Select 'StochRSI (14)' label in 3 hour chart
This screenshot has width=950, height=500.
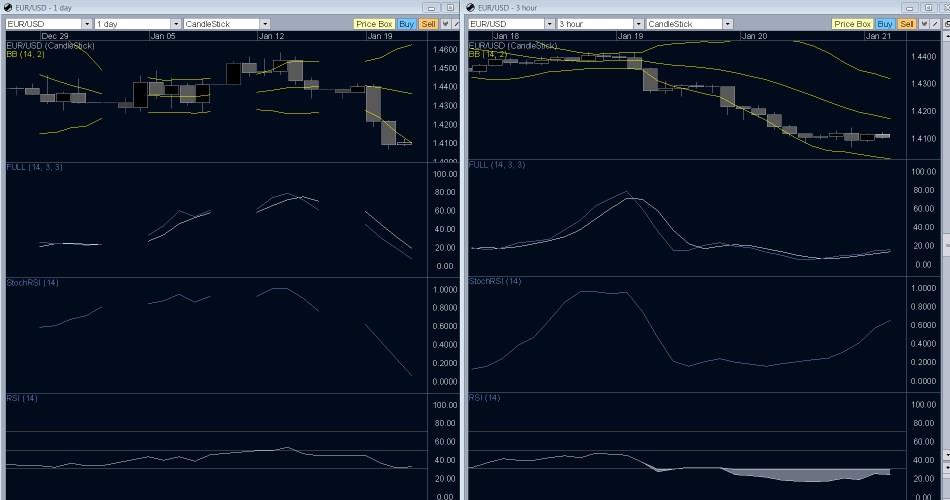click(494, 281)
